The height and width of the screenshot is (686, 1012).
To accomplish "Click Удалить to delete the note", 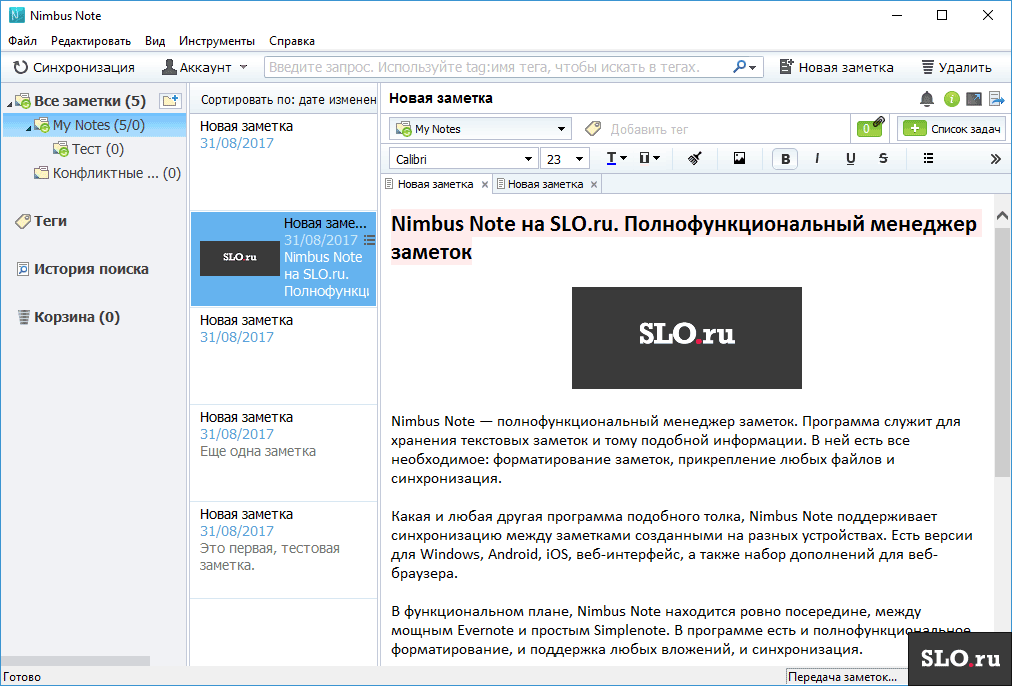I will (956, 67).
